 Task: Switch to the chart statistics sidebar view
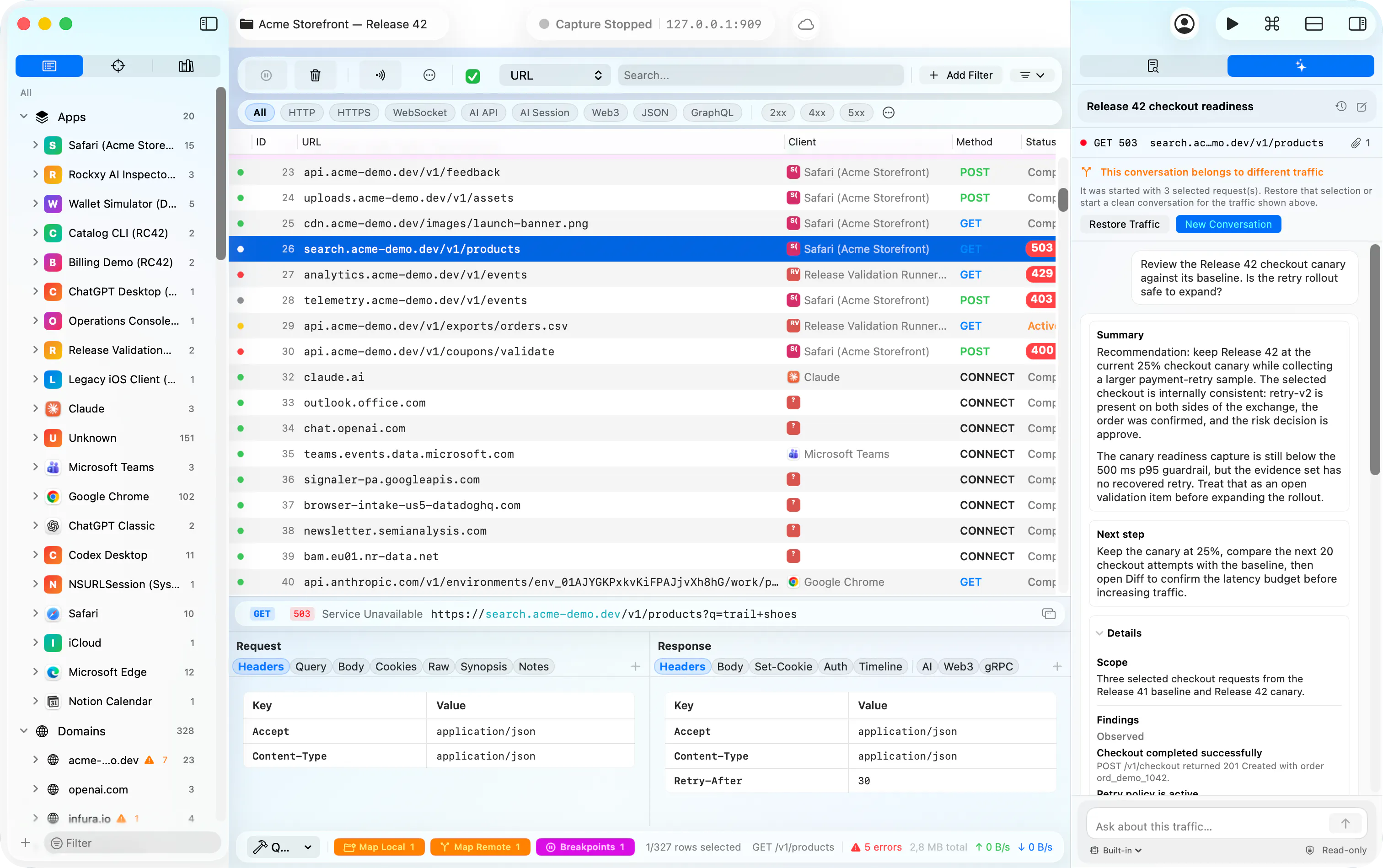(x=186, y=65)
